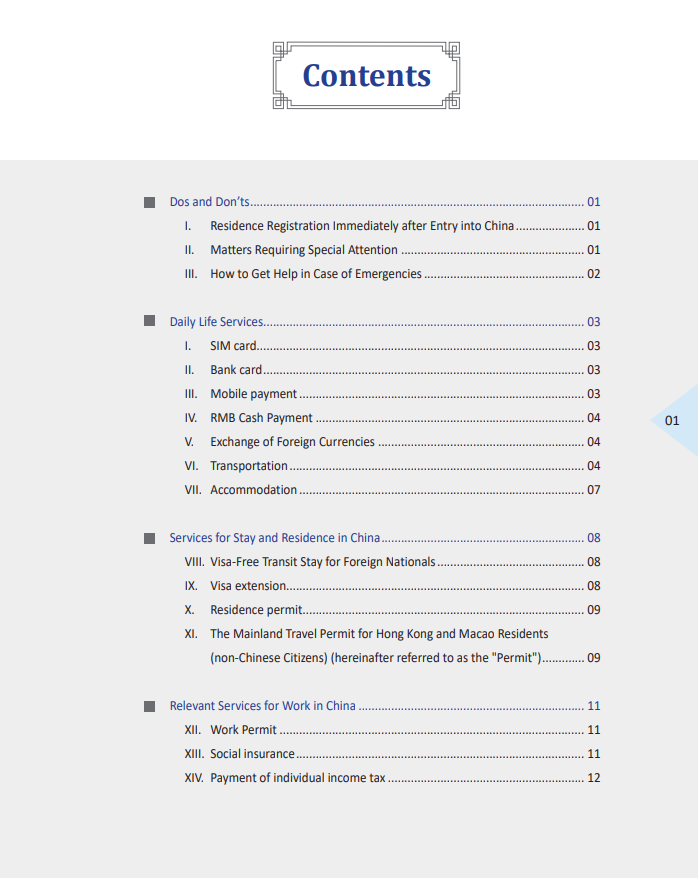Go to Residence Registration Immediately after Entry entry

point(361,226)
